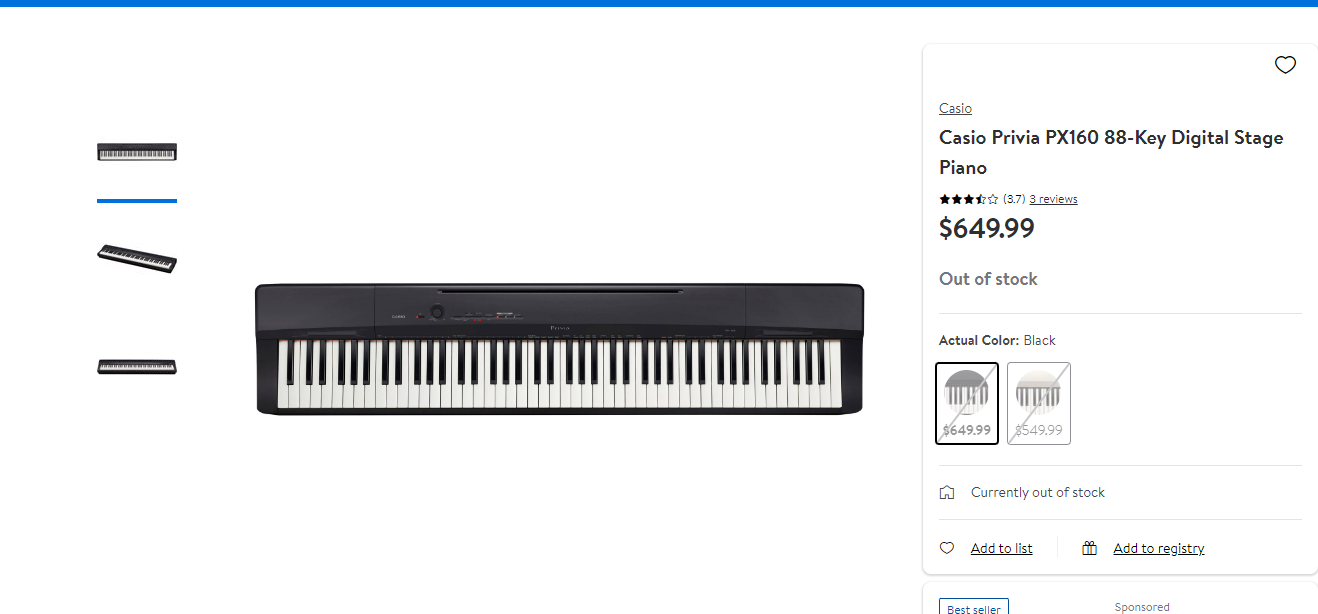The width and height of the screenshot is (1318, 614).
Task: Select the Black color swatch priced $649.99
Action: (967, 403)
